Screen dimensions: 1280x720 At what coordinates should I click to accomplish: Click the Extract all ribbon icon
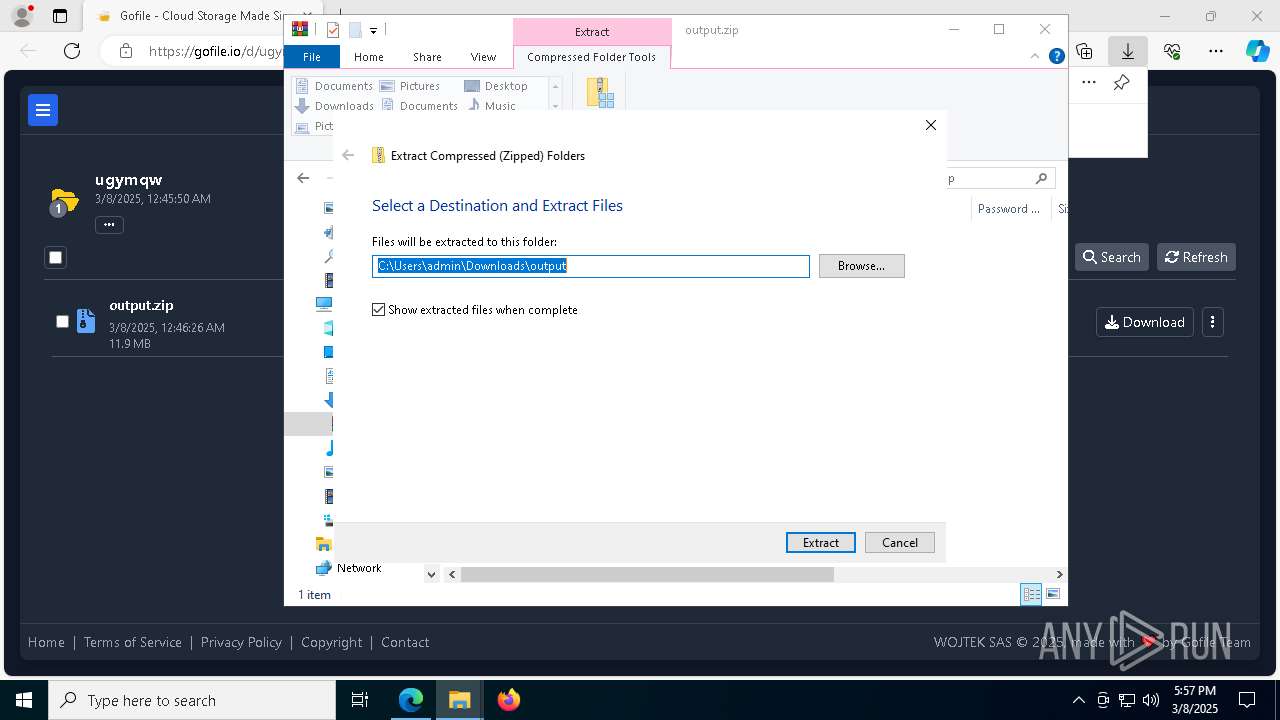point(600,93)
